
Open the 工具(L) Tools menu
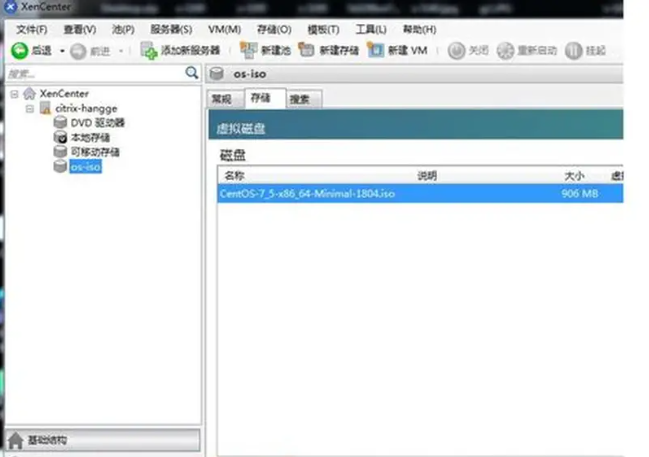pyautogui.click(x=370, y=29)
